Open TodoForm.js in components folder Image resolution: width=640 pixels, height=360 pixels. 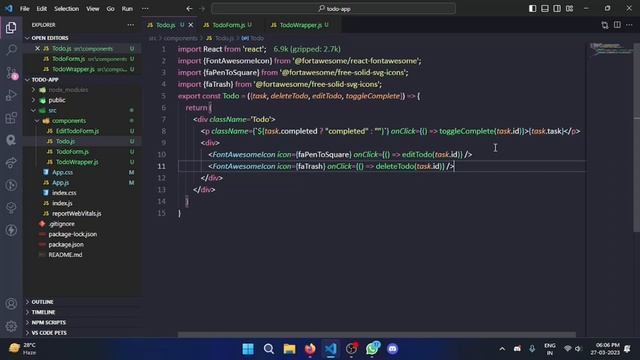coord(82,151)
